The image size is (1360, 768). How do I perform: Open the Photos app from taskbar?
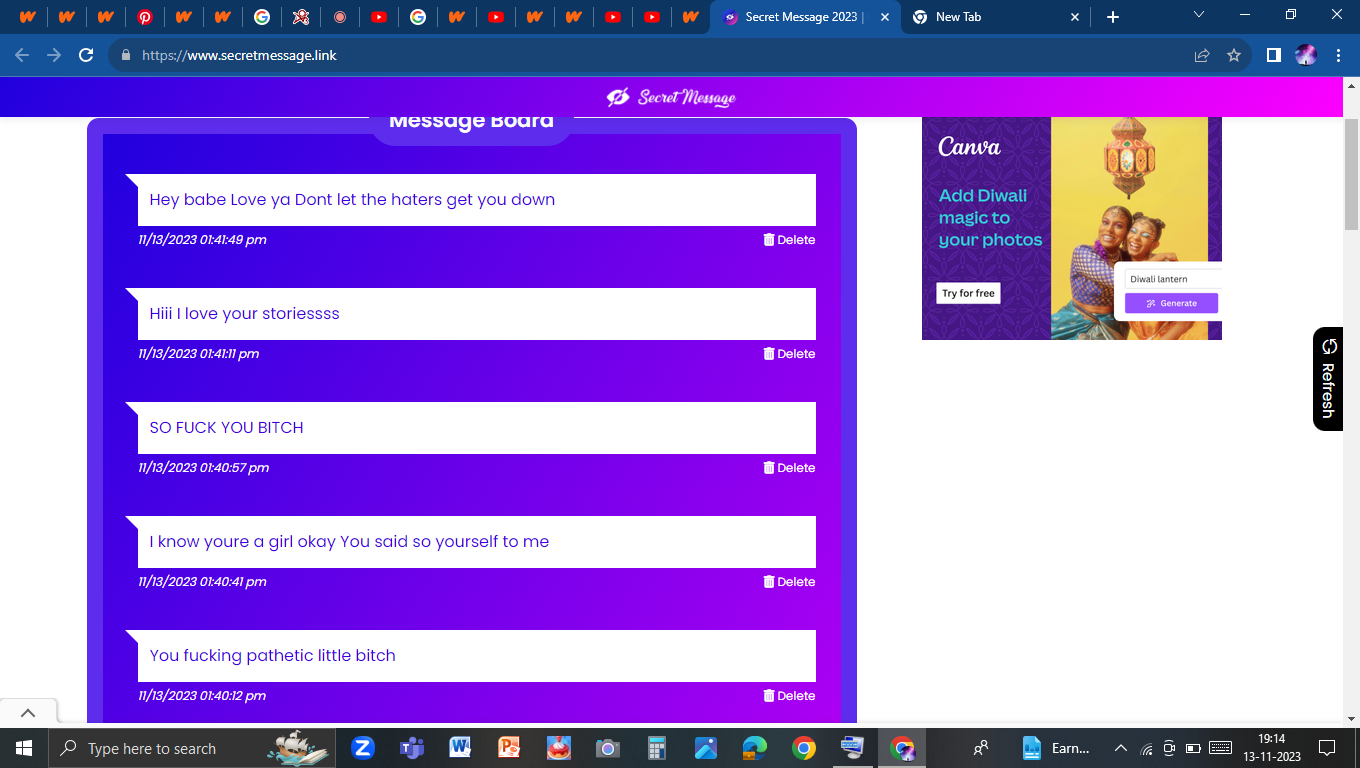click(706, 748)
